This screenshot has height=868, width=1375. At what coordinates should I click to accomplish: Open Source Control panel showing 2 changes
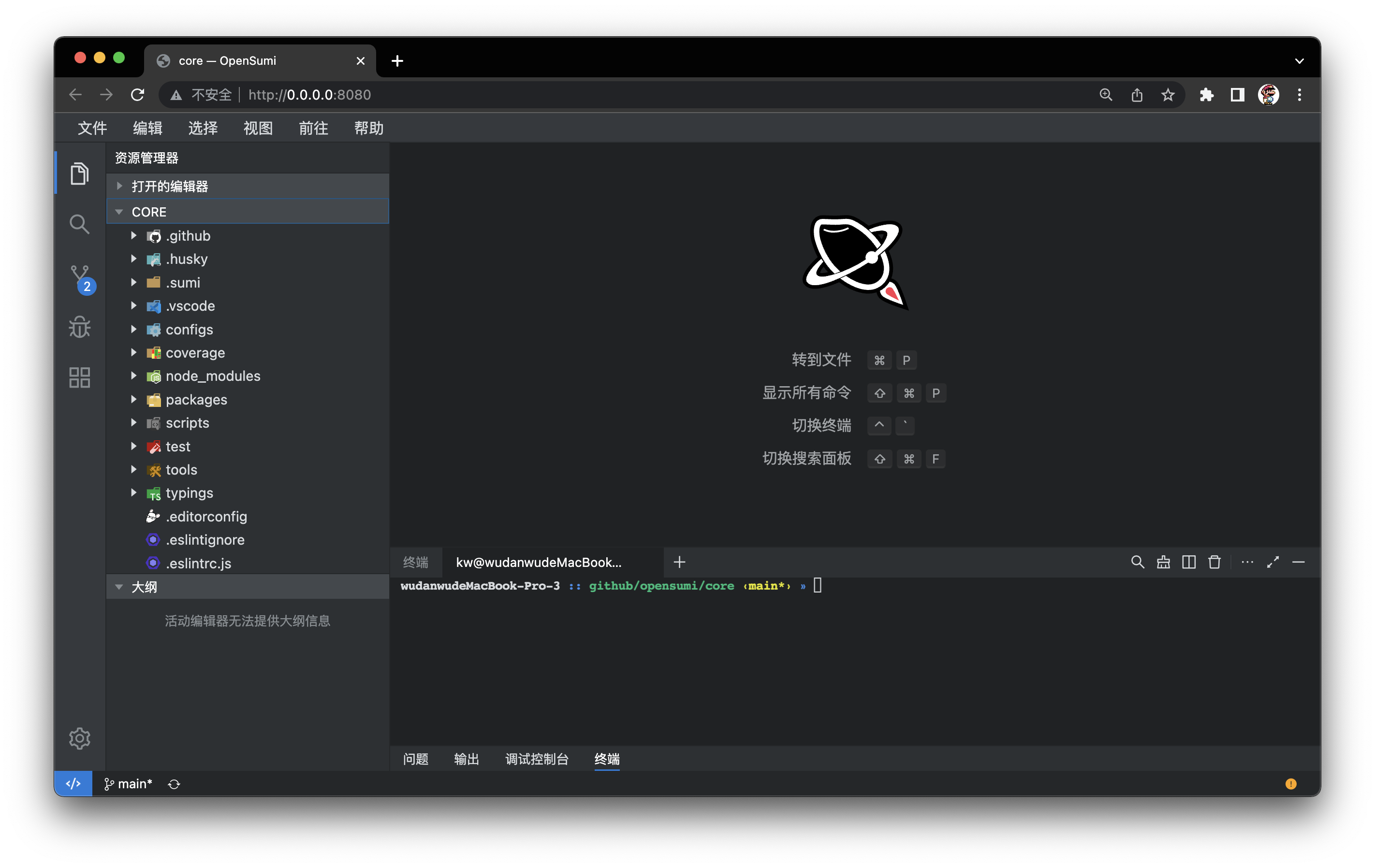[79, 275]
